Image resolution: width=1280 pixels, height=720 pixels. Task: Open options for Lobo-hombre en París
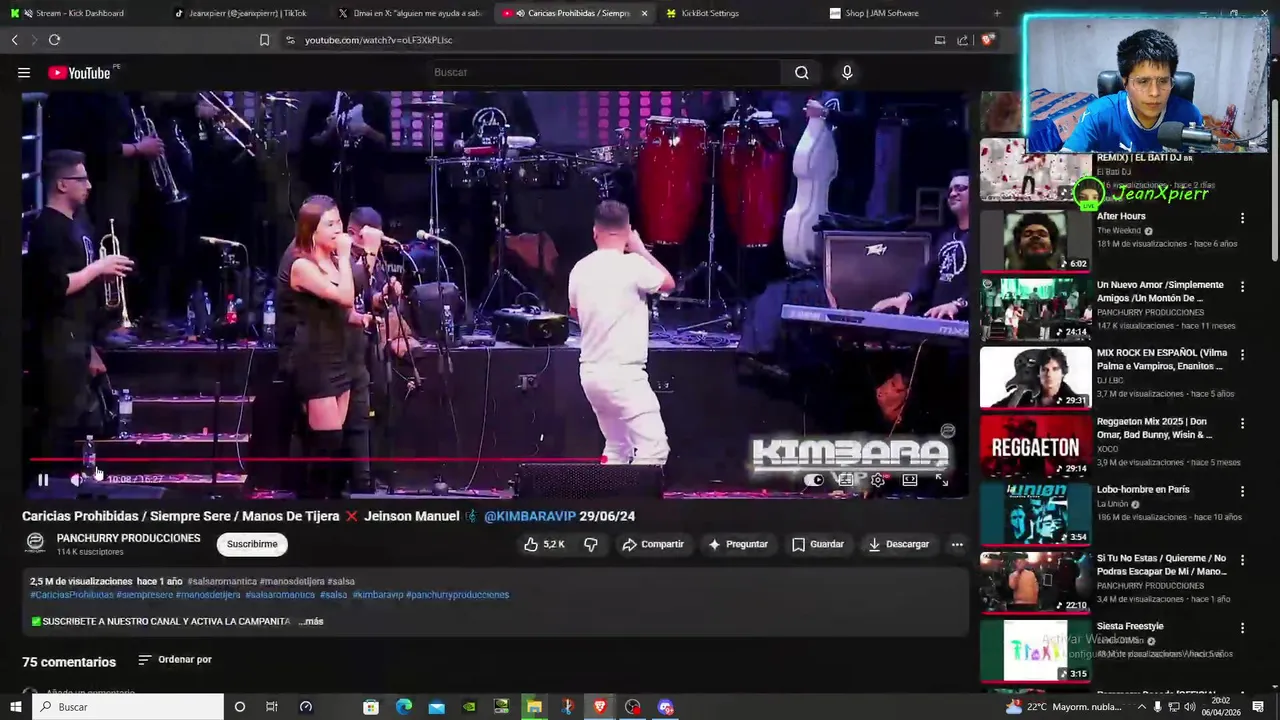point(1242,492)
